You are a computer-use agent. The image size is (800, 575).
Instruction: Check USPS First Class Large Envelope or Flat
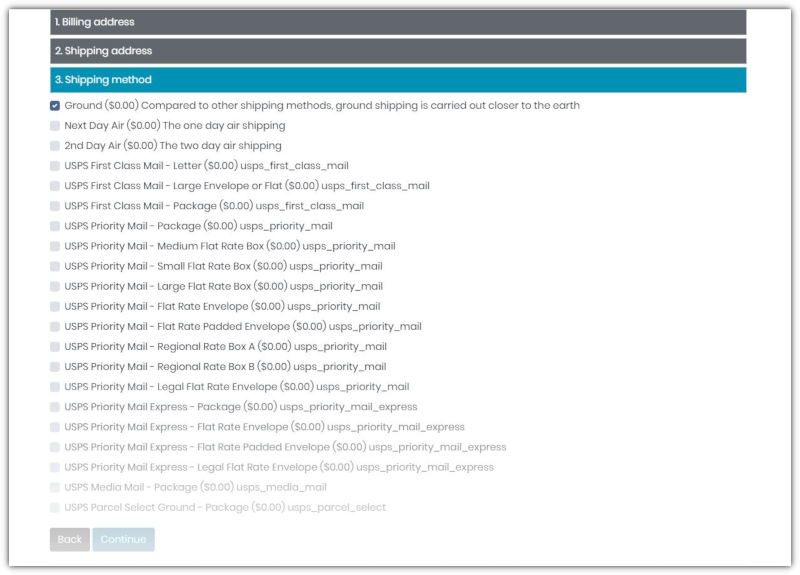[x=55, y=186]
